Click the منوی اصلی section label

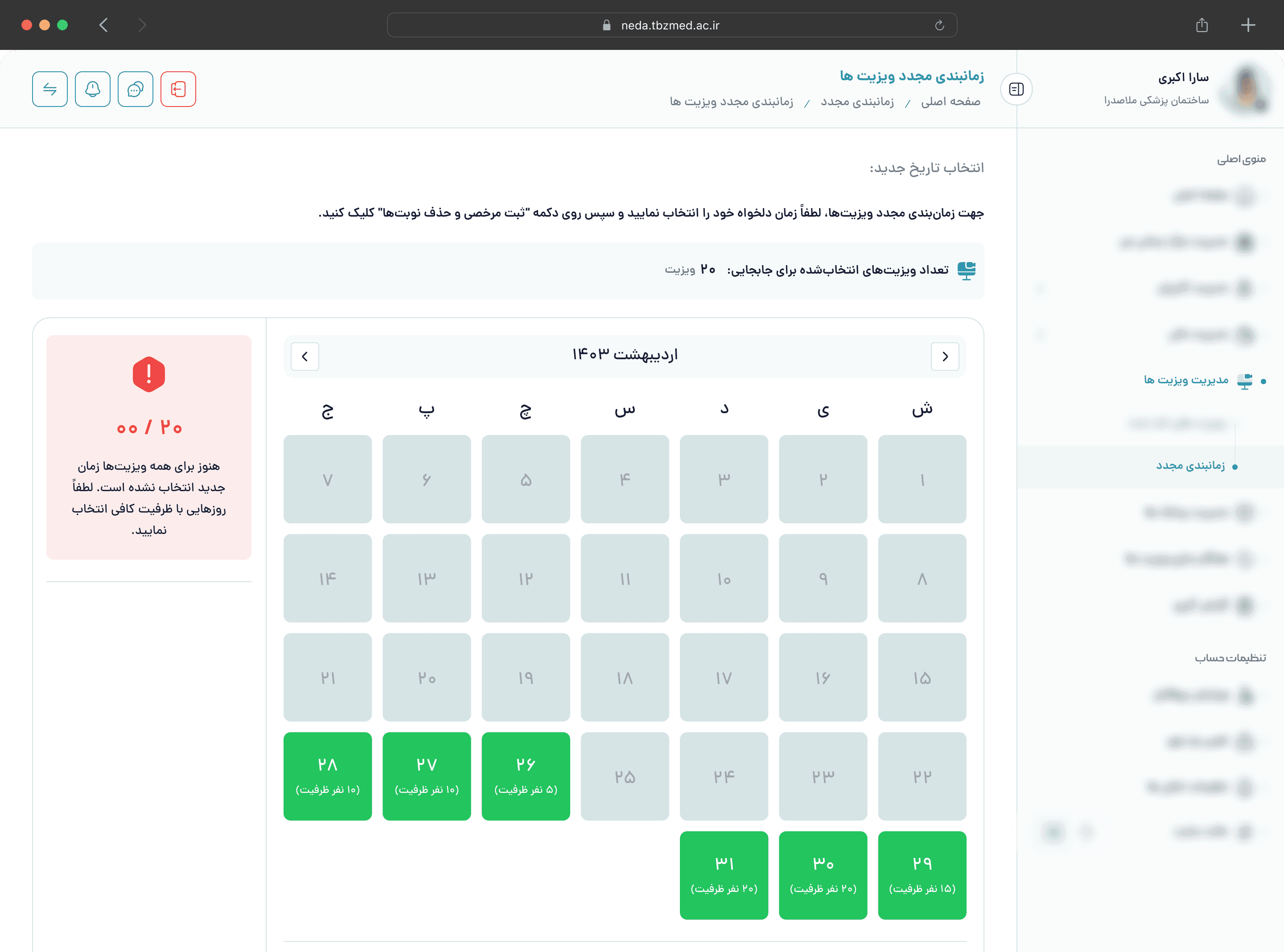1241,159
